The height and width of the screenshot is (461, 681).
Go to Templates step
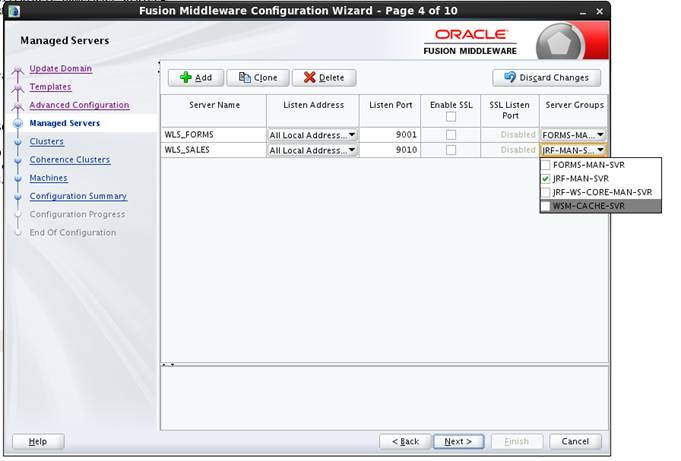50,87
